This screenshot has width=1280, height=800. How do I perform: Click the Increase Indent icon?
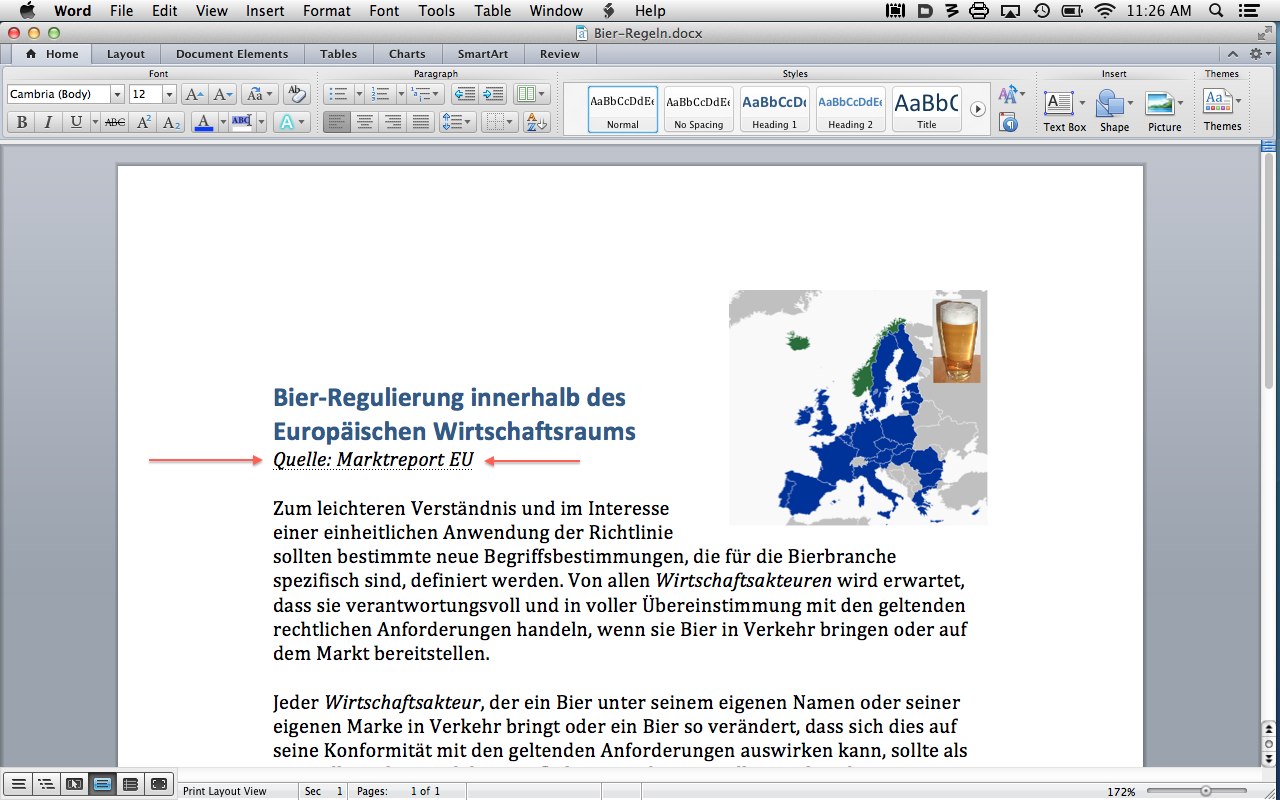click(x=492, y=94)
